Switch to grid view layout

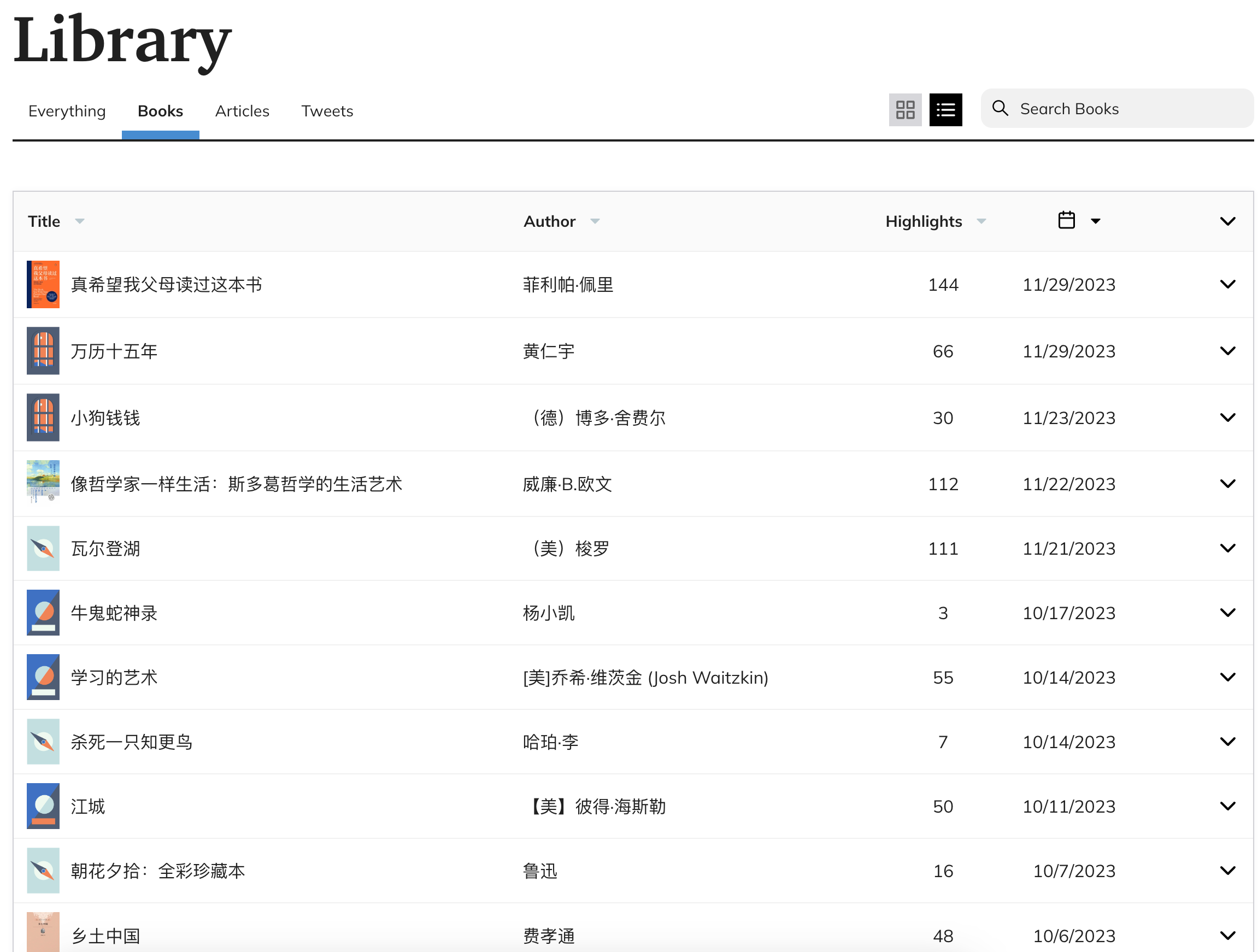click(x=905, y=110)
